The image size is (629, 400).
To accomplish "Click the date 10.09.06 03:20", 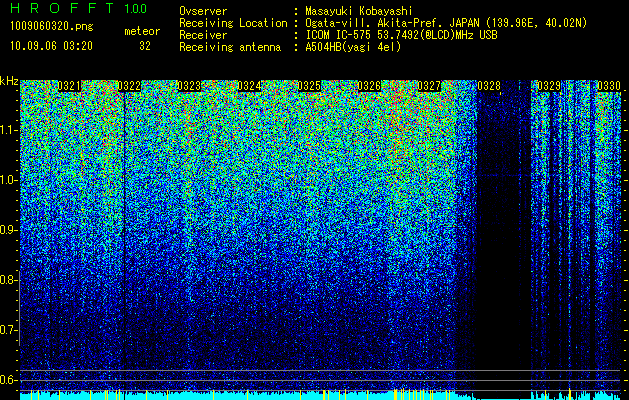I will (51, 46).
